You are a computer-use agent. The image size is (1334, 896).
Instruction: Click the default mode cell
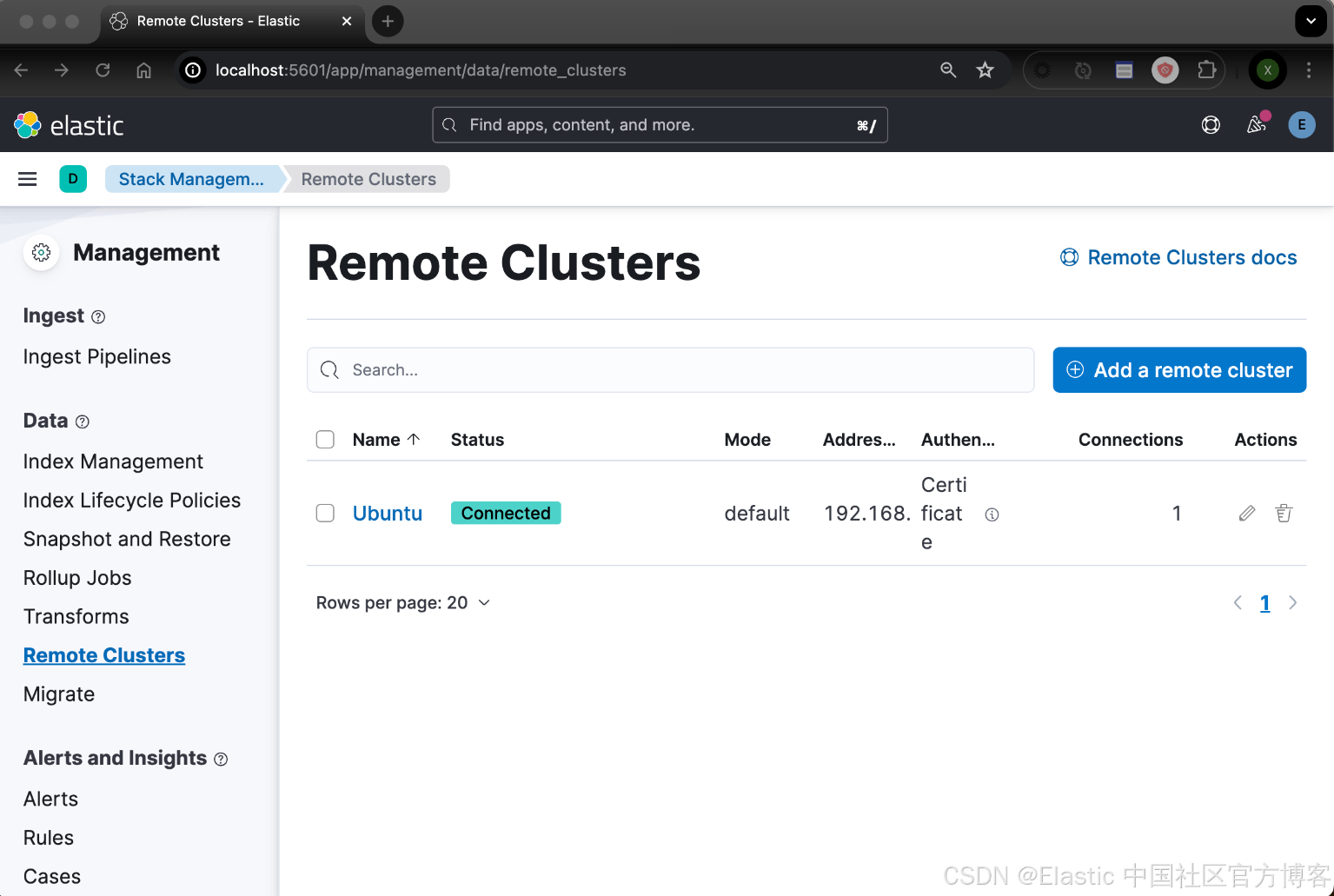pos(757,514)
